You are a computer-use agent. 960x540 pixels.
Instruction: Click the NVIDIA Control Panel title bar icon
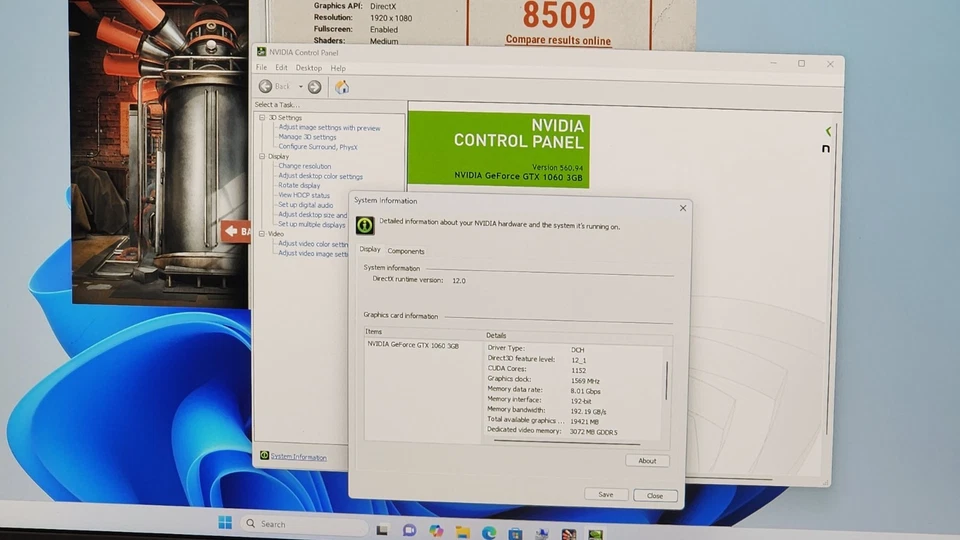pyautogui.click(x=261, y=52)
